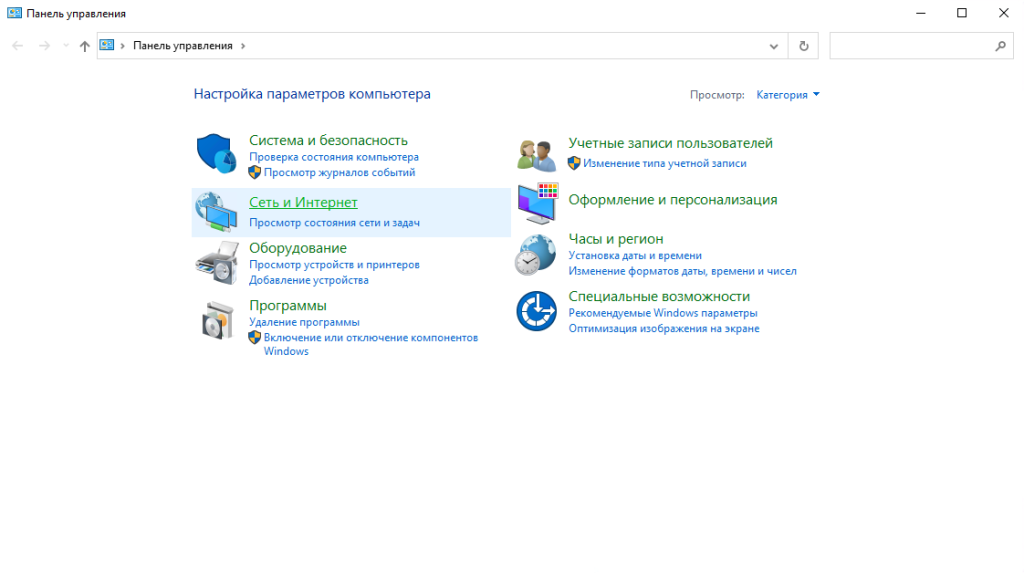
Task: Click the shield icon beside Просмотр журналов событий
Action: (x=255, y=172)
